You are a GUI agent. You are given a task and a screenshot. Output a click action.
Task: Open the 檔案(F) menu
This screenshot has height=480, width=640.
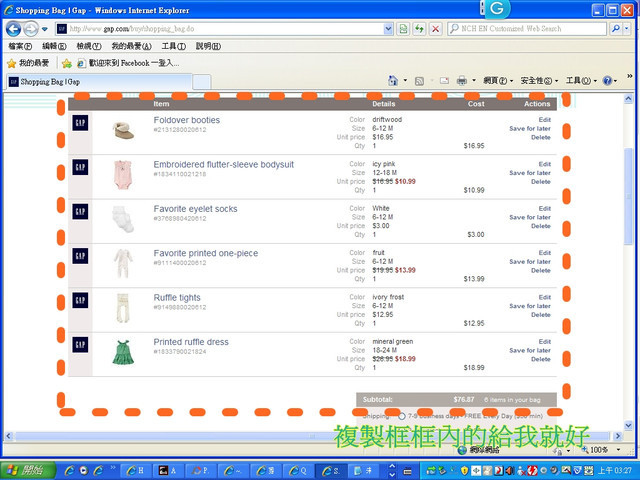point(20,46)
